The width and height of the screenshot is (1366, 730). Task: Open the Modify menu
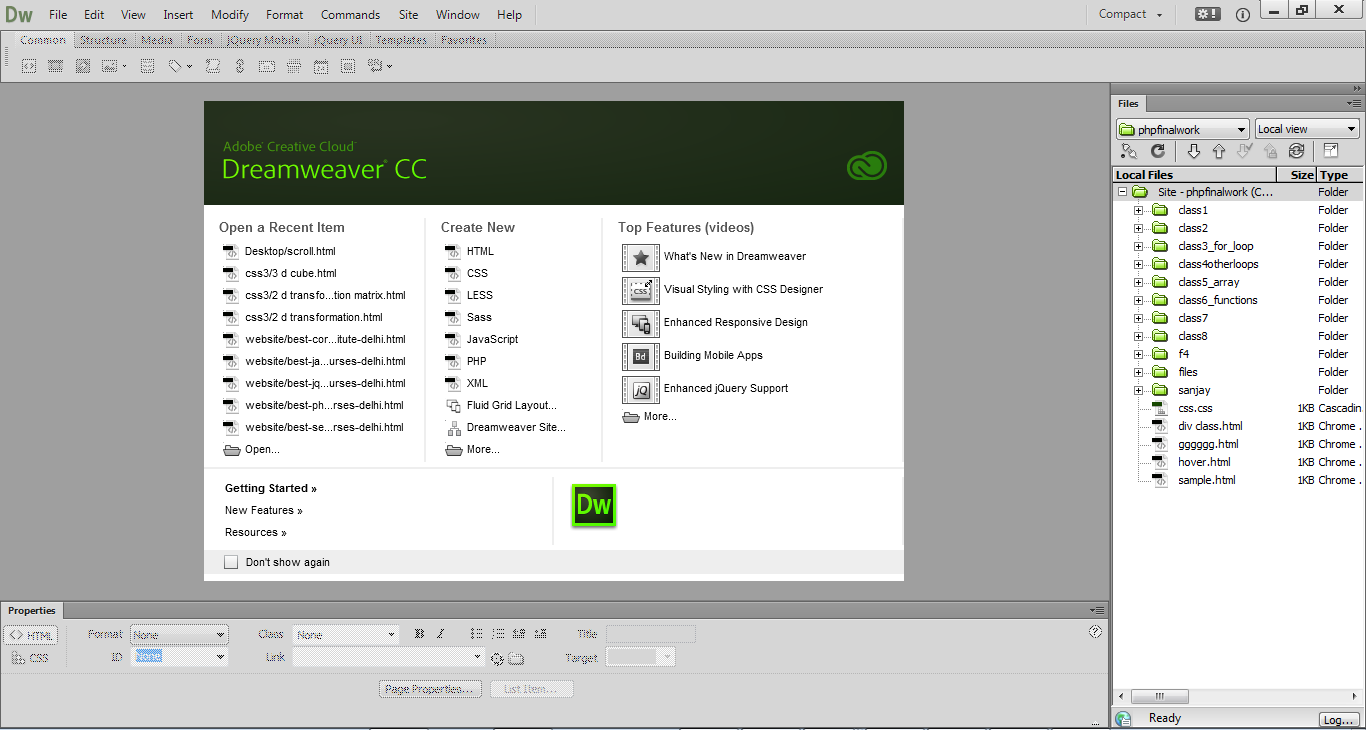click(x=230, y=15)
